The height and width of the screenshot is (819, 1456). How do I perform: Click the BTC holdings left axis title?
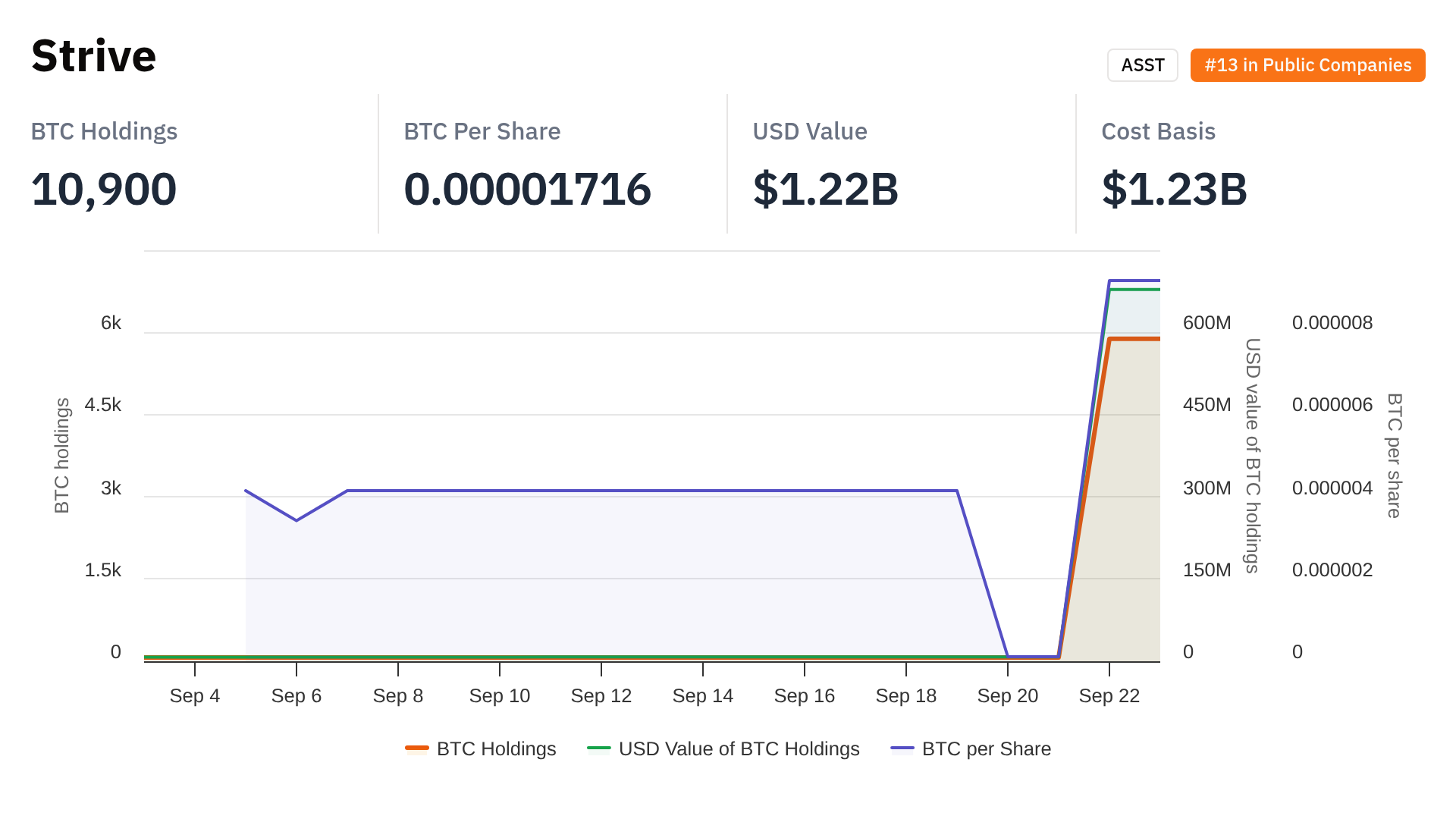click(62, 455)
